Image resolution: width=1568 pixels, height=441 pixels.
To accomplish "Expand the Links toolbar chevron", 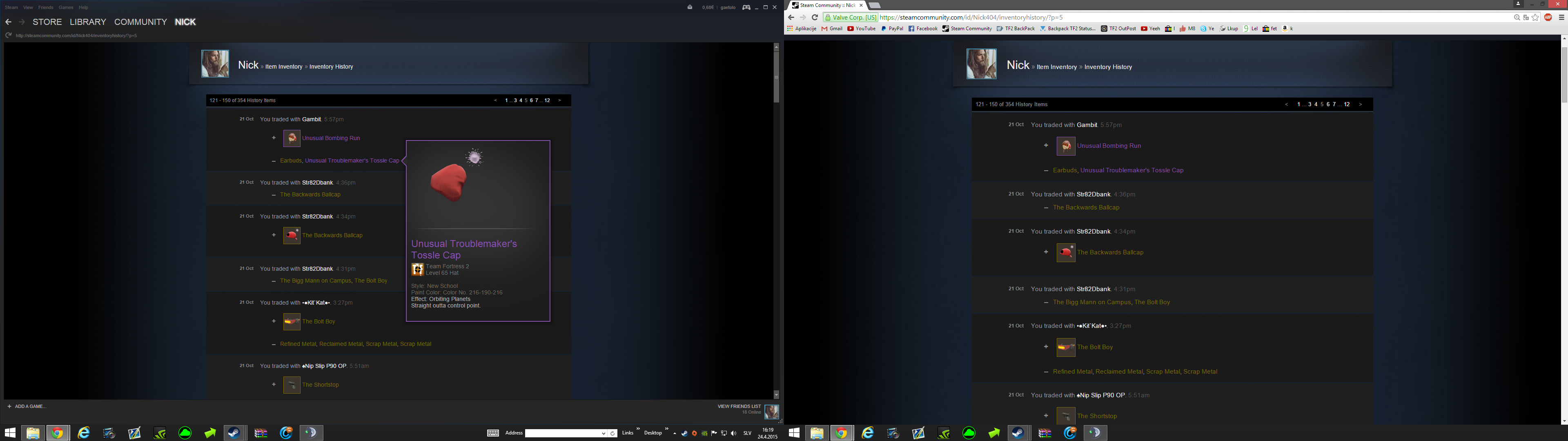I will pyautogui.click(x=638, y=430).
